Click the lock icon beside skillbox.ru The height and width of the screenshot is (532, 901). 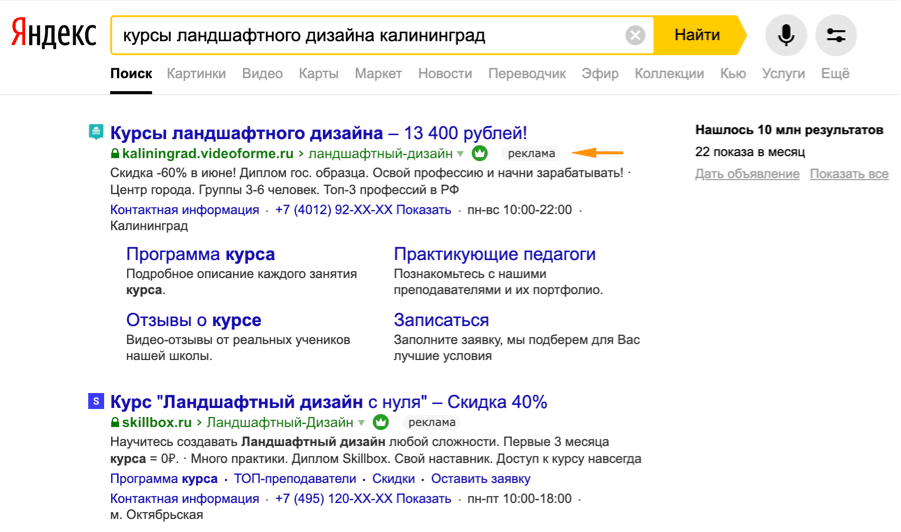tap(115, 422)
